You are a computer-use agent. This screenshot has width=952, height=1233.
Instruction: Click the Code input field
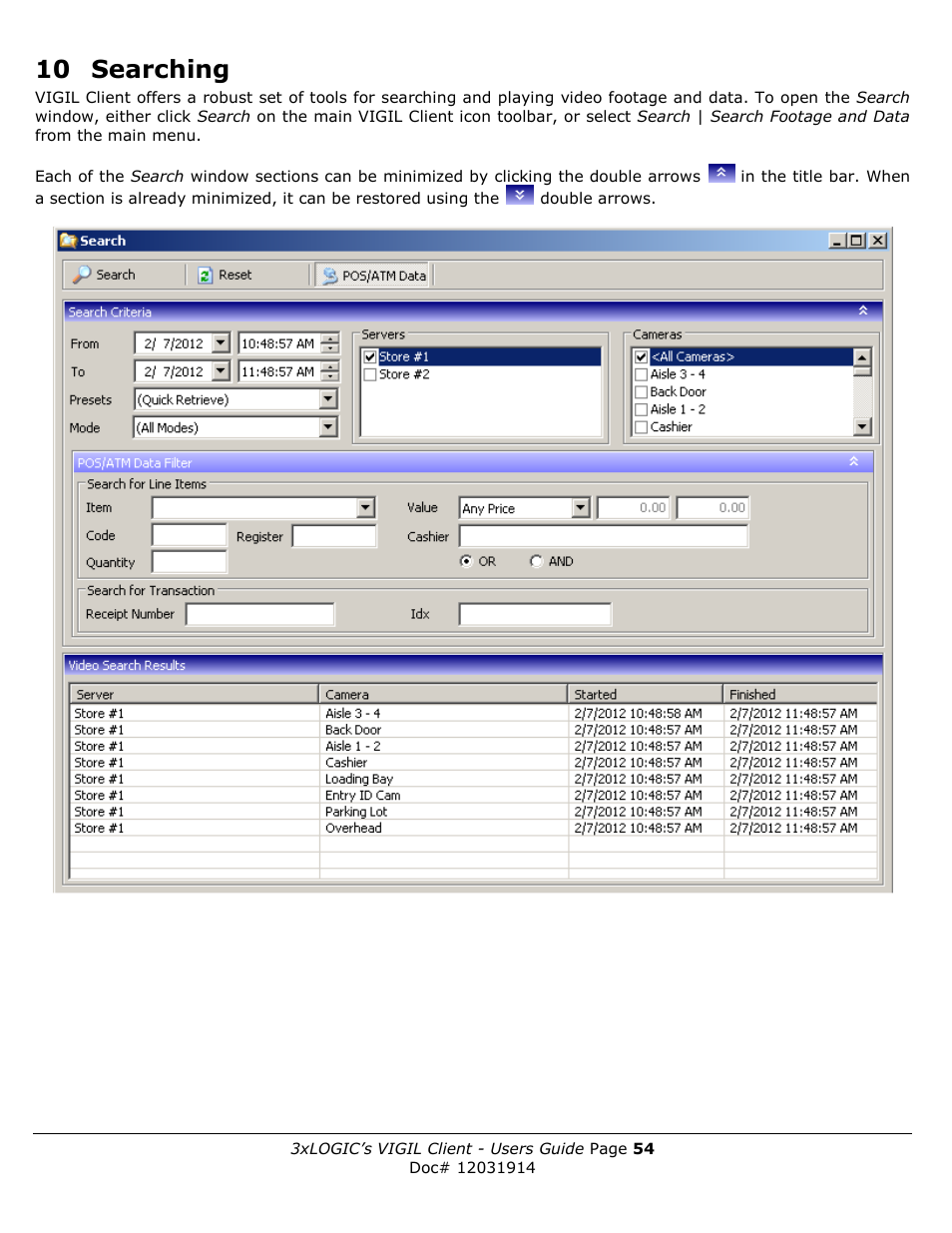(x=190, y=535)
